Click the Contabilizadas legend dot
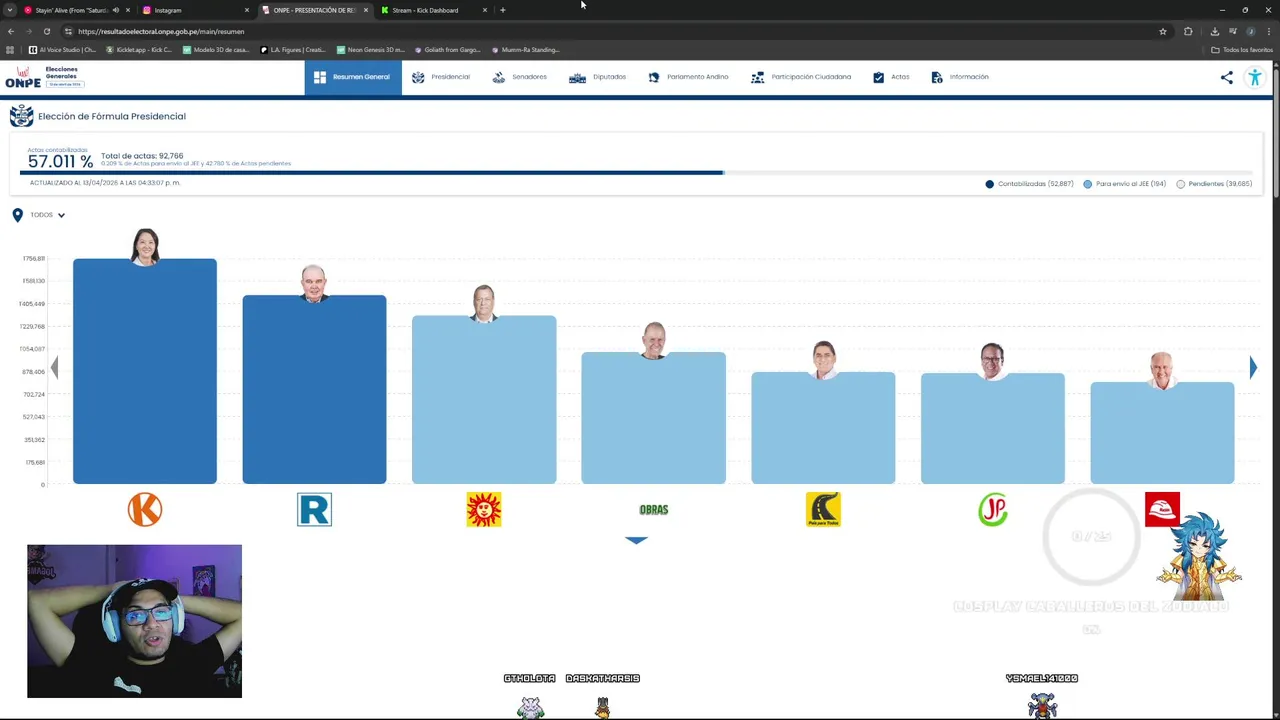The image size is (1280, 720). click(x=990, y=184)
